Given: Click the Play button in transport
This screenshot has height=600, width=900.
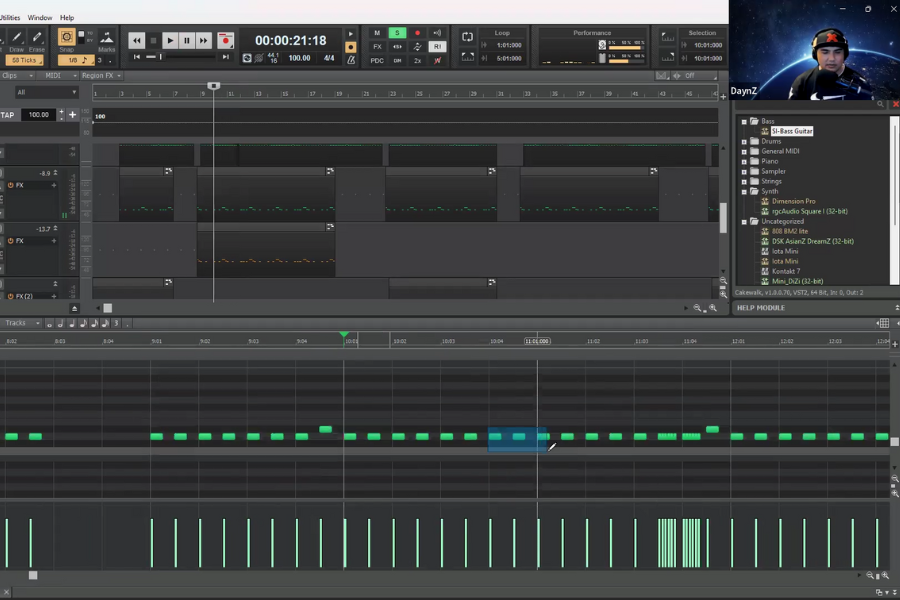Looking at the screenshot, I should 170,41.
